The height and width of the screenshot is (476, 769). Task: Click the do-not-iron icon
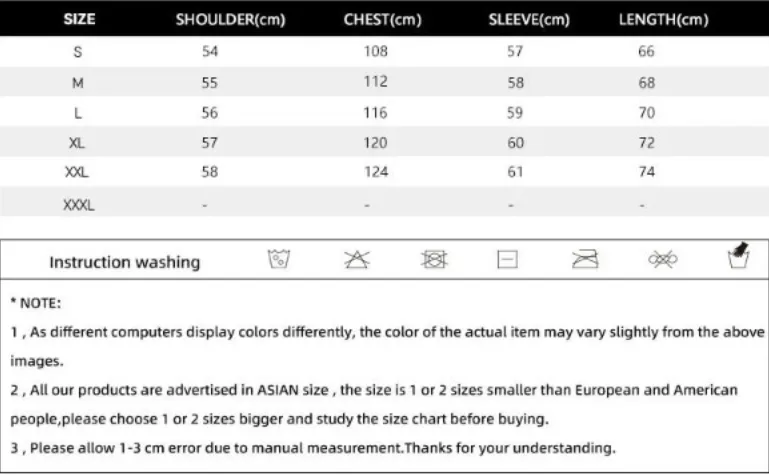tap(585, 259)
